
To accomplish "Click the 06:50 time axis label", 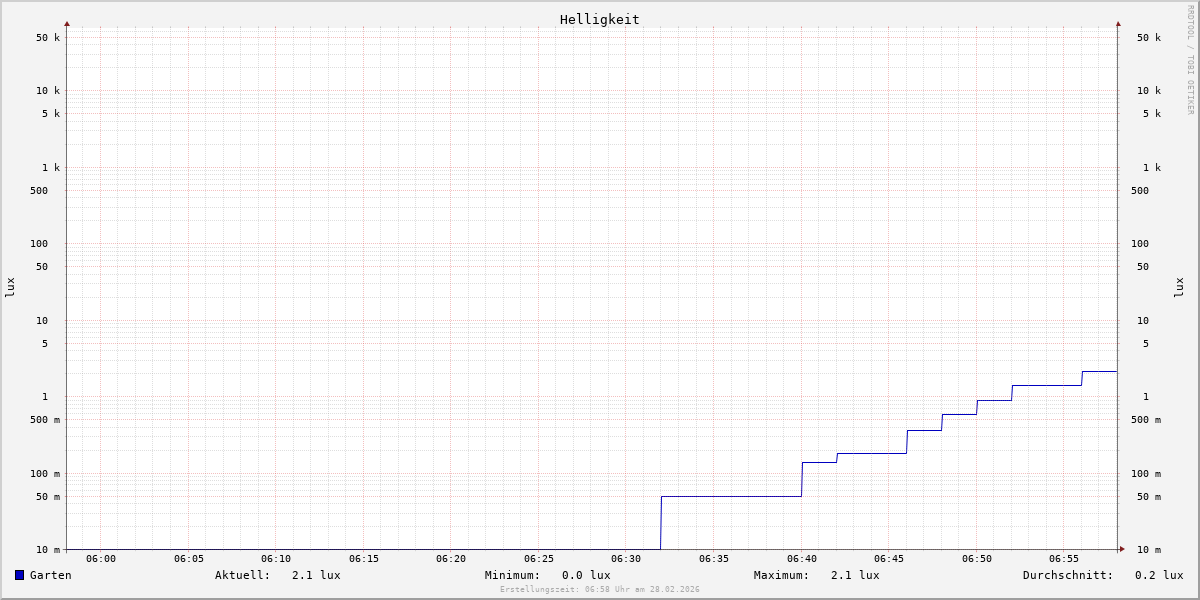I will click(977, 559).
